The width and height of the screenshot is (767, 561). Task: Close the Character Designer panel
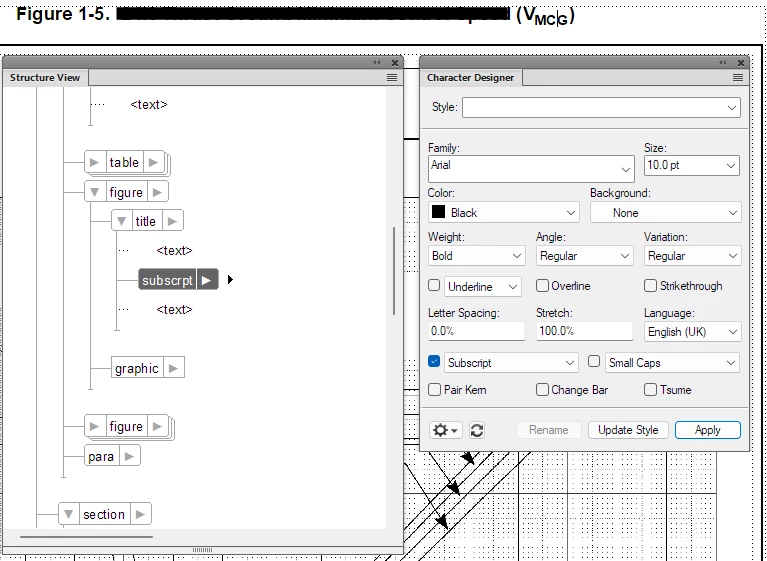(741, 63)
